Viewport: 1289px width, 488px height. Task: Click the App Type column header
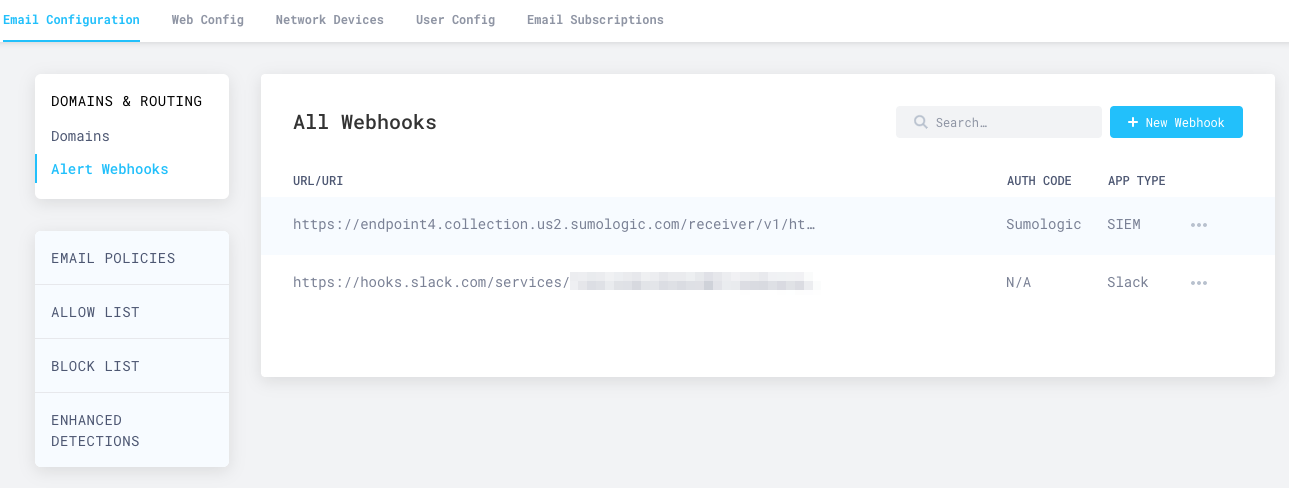click(1136, 181)
